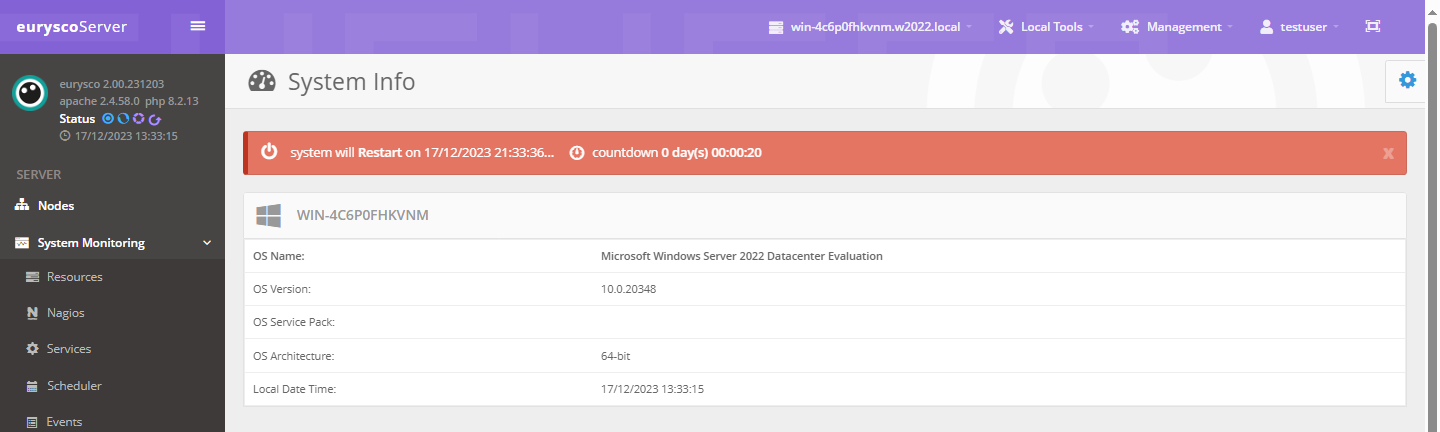Dismiss the red restart alert banner

[x=1388, y=153]
